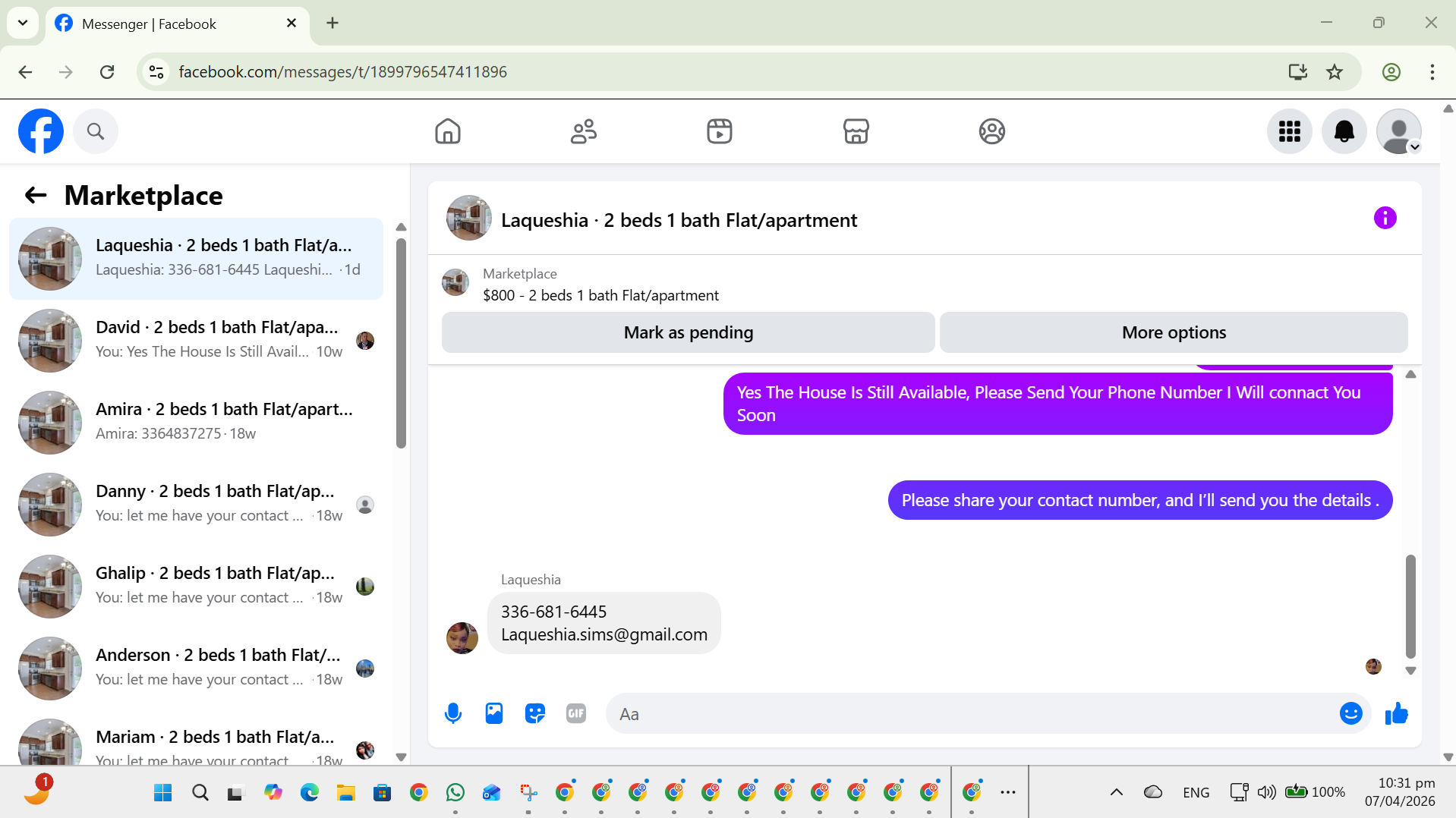1456x818 pixels.
Task: Show hidden system tray icons
Action: point(1117,793)
